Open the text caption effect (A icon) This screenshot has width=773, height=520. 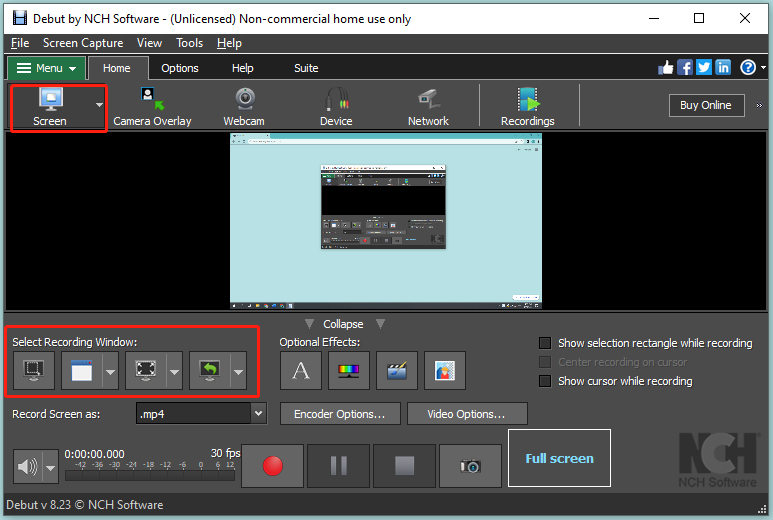click(301, 371)
